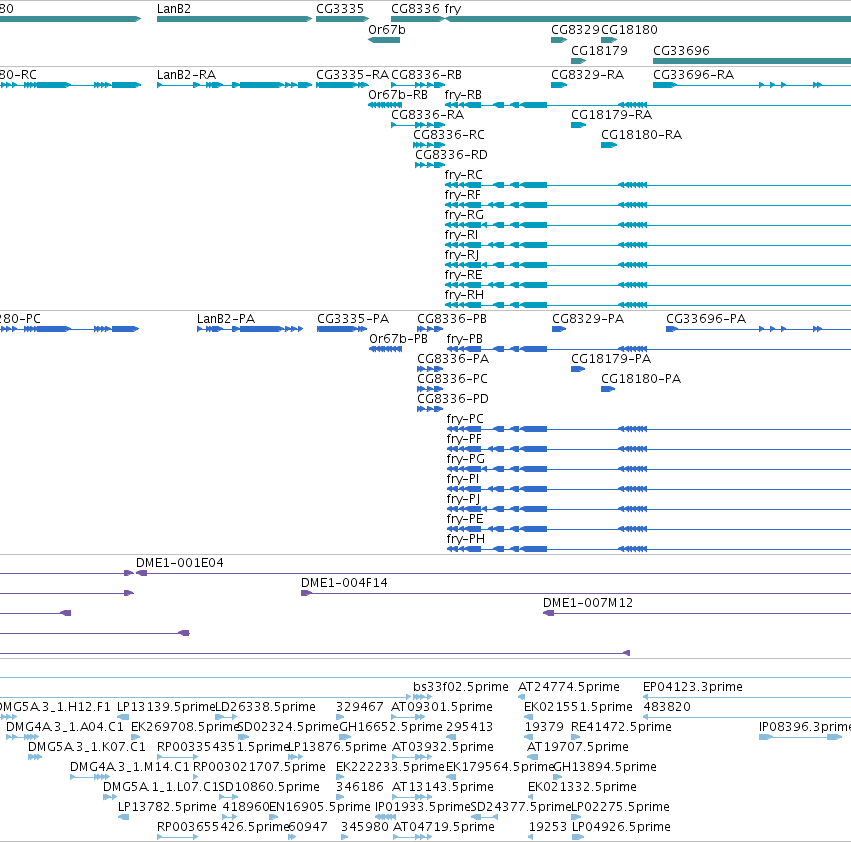Open the Or67b-PB protein label
The height and width of the screenshot is (842, 851).
[x=398, y=339]
